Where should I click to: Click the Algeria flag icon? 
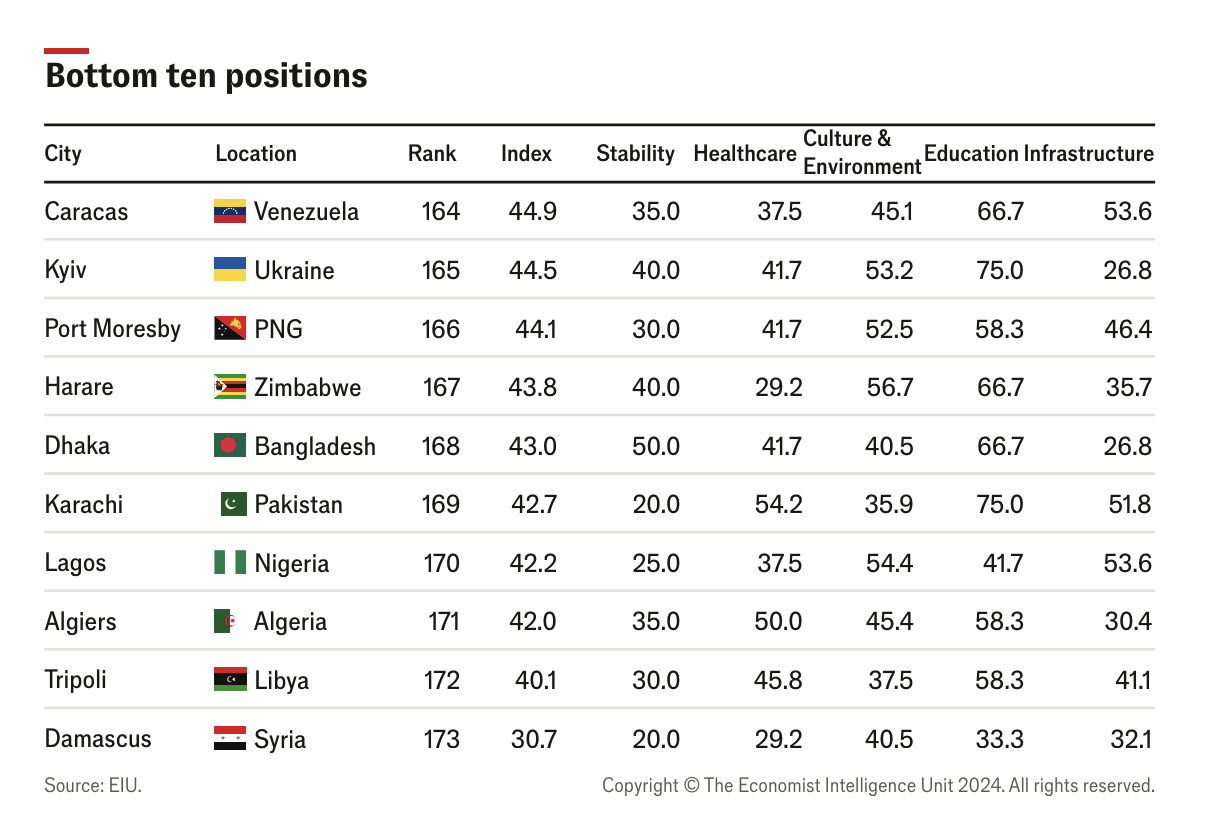click(228, 621)
